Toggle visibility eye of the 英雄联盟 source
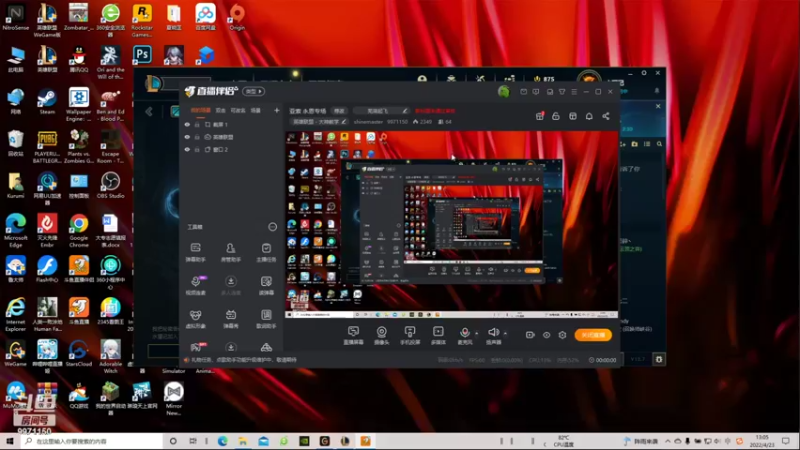 pyautogui.click(x=187, y=137)
